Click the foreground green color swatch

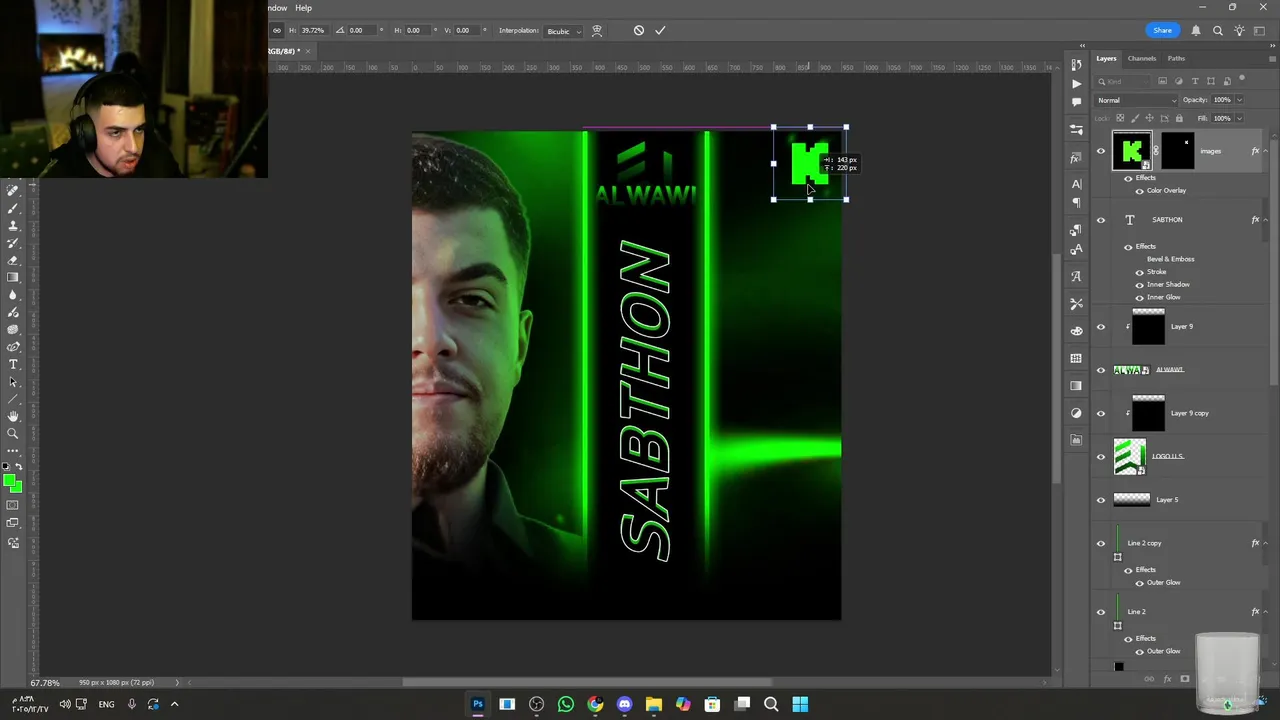9,481
